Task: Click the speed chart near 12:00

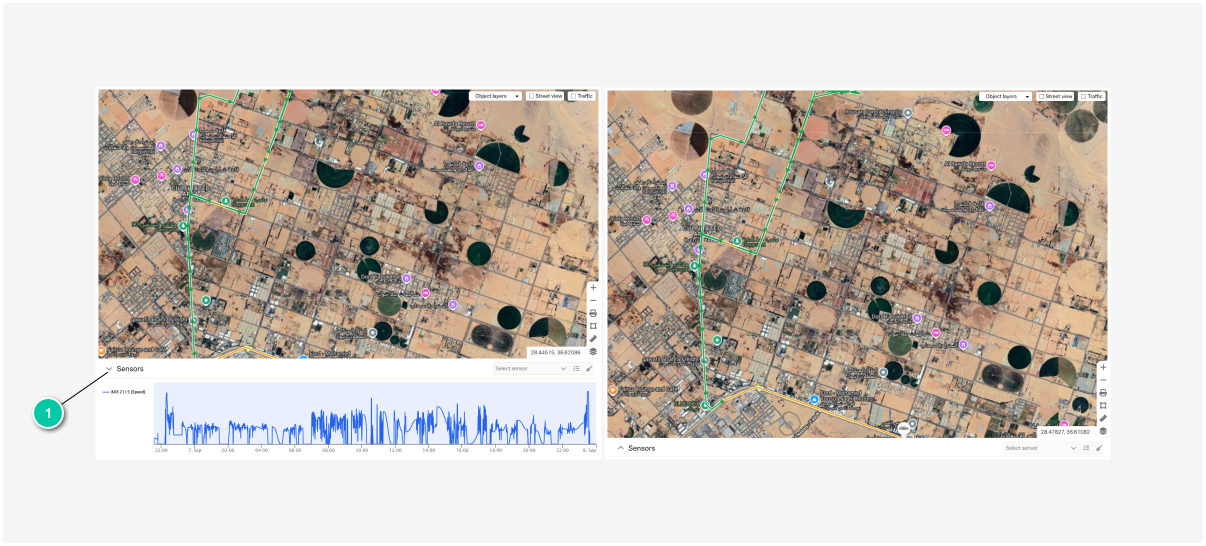Action: point(394,425)
